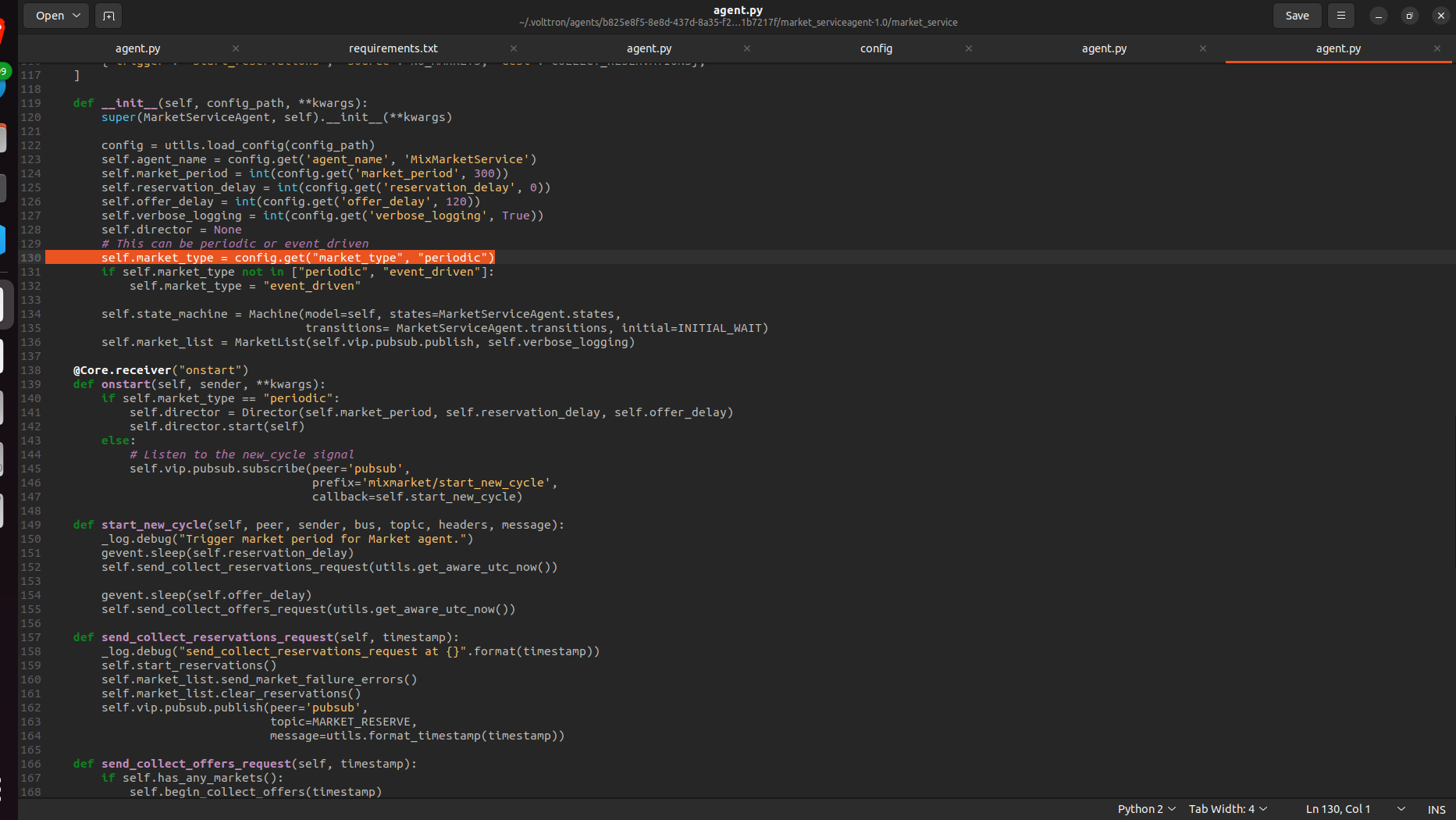Switch to the config tab
Viewport: 1456px width, 820px height.
(x=876, y=48)
